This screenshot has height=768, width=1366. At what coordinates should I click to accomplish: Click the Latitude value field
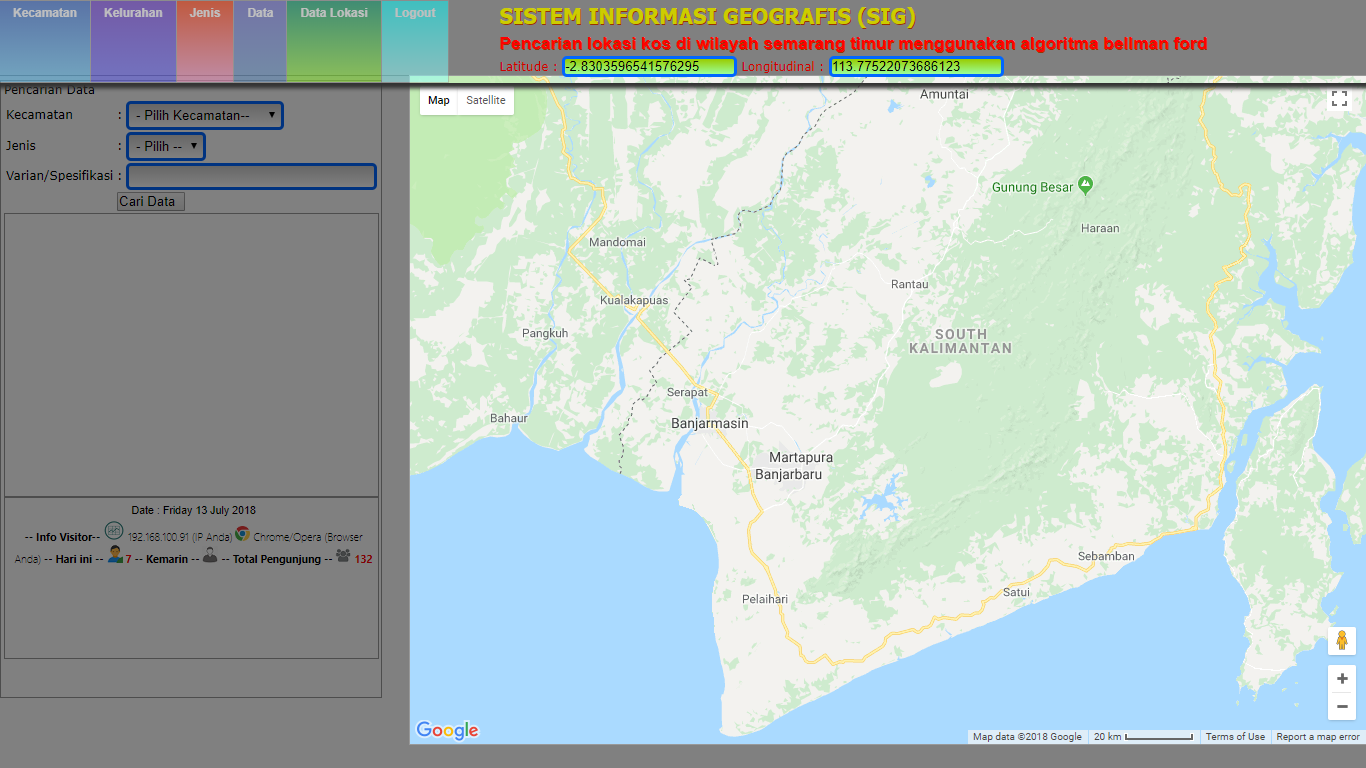point(648,67)
